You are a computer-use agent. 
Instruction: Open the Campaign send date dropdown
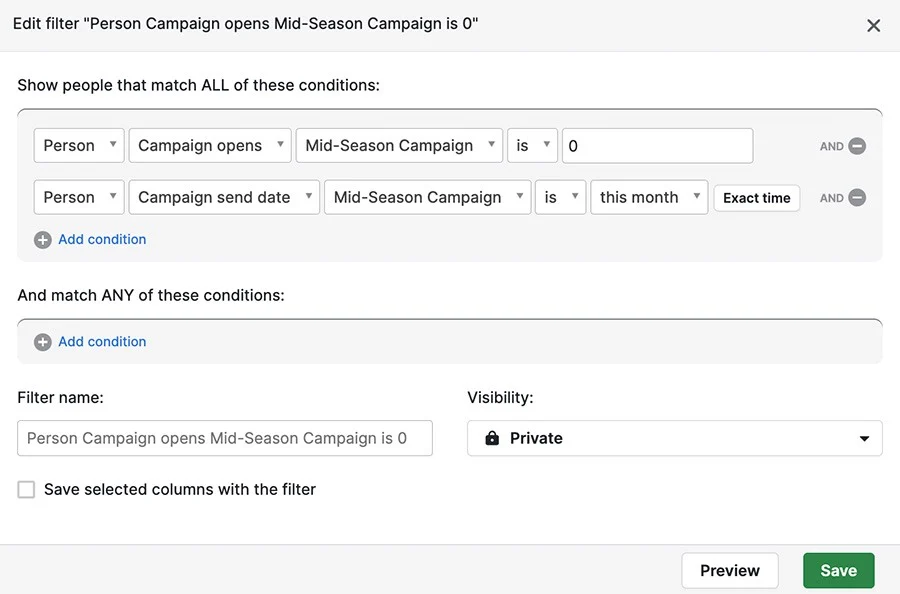tap(224, 197)
